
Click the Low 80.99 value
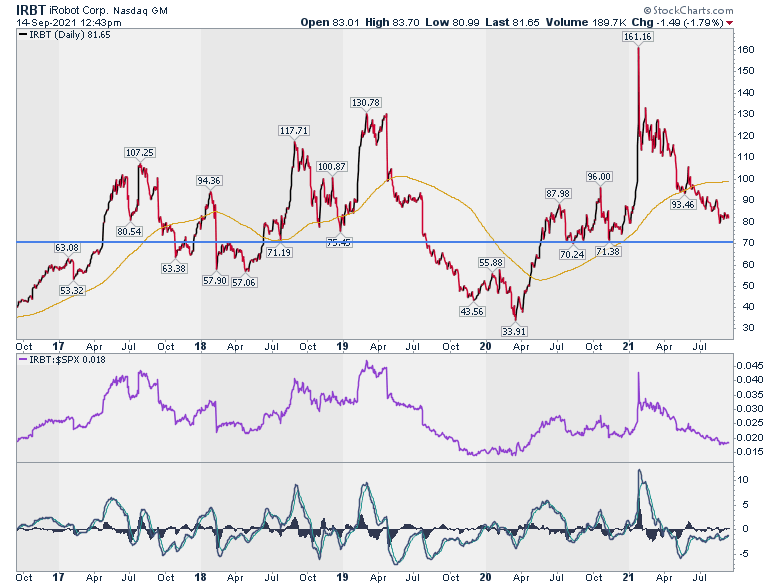452,22
